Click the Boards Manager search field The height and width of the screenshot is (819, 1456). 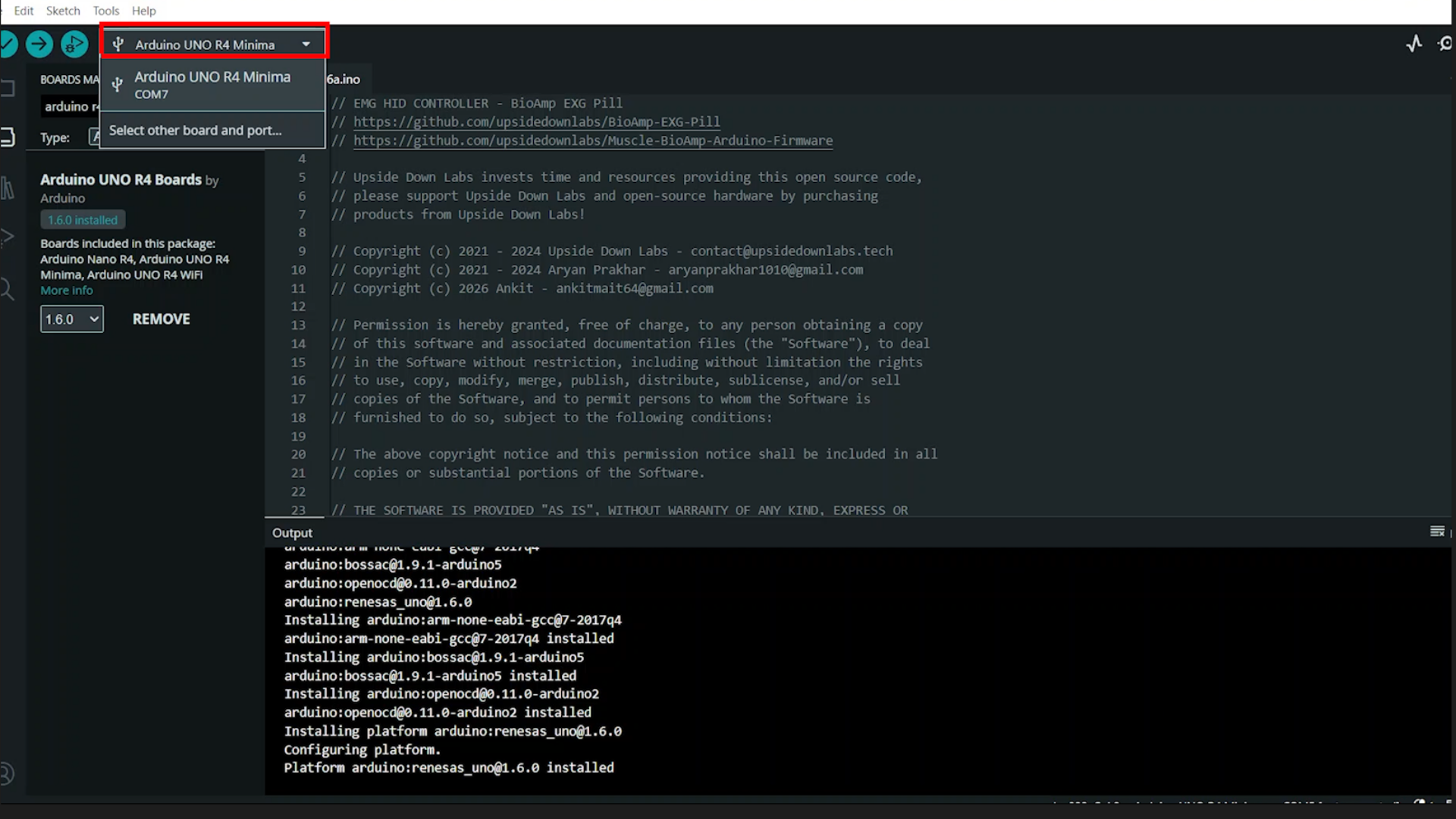(x=71, y=107)
